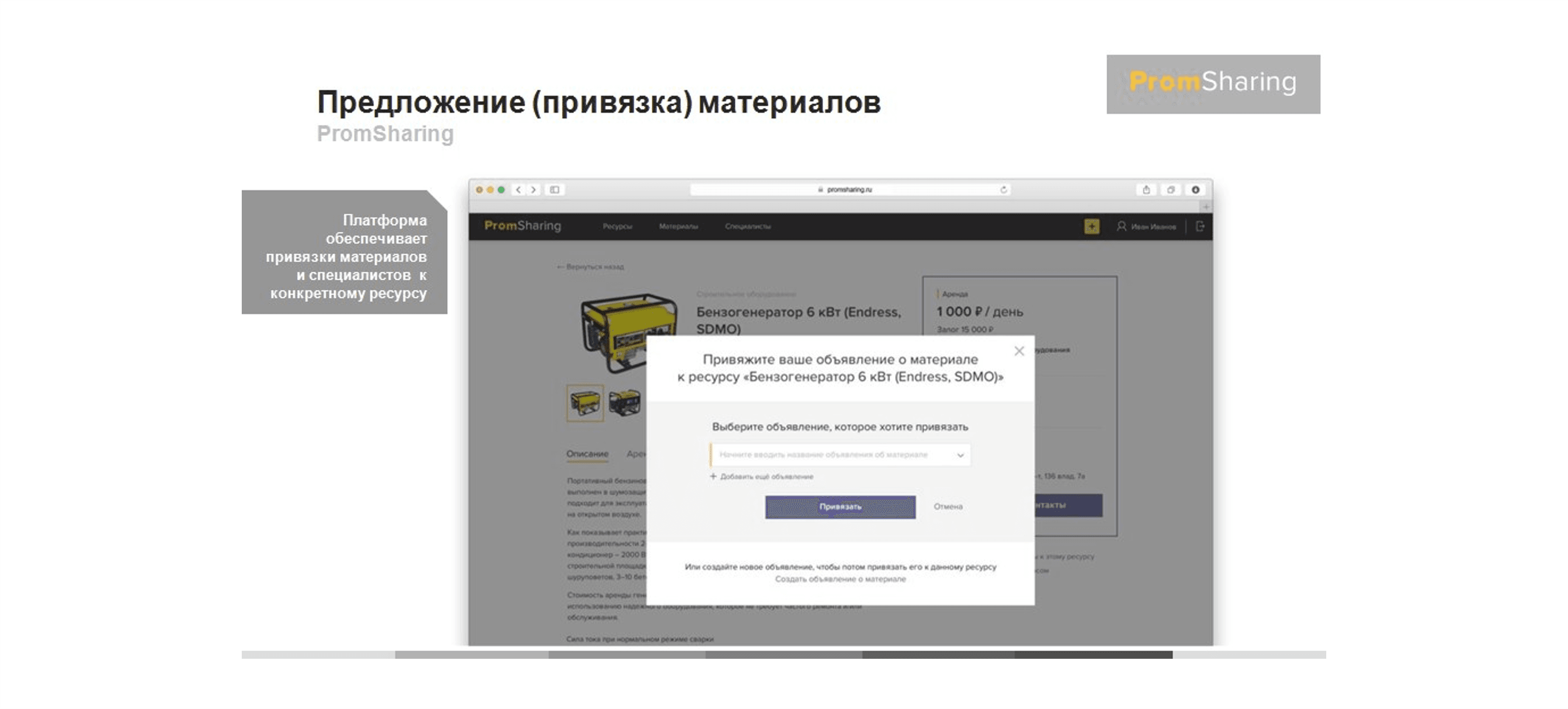
Task: Click the announcement name input field
Action: pos(840,455)
